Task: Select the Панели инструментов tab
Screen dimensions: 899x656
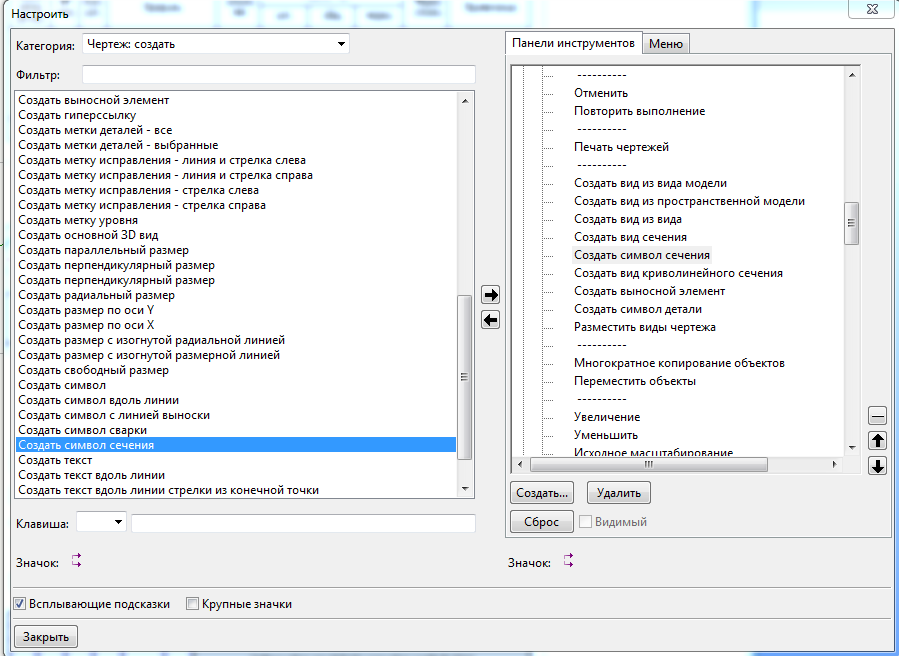Action: (572, 43)
